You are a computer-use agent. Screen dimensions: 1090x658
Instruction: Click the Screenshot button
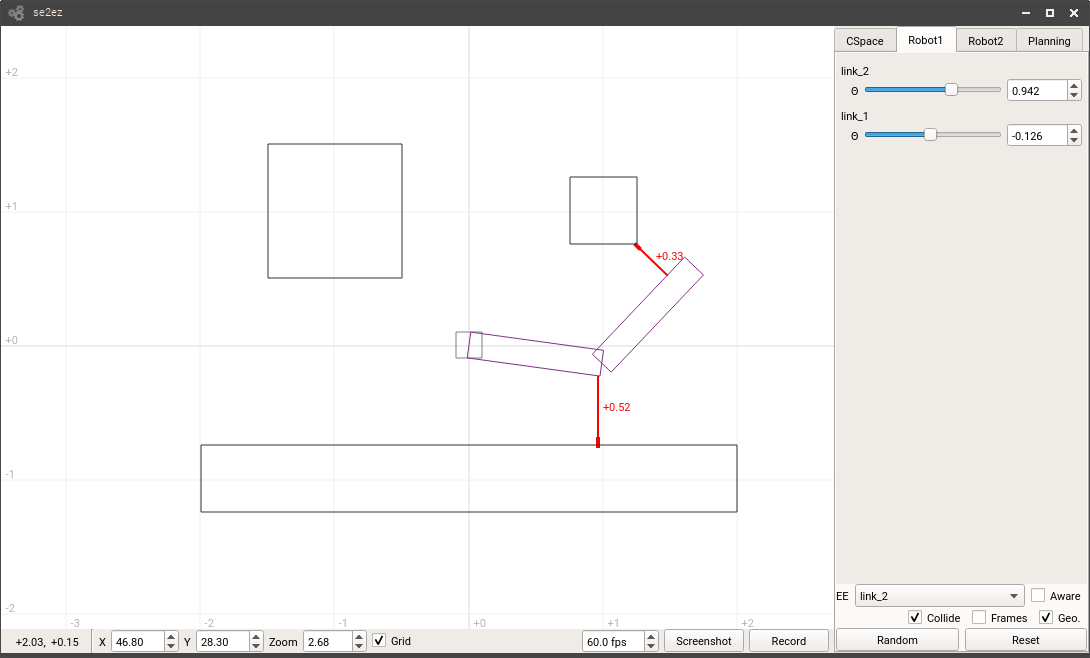704,641
